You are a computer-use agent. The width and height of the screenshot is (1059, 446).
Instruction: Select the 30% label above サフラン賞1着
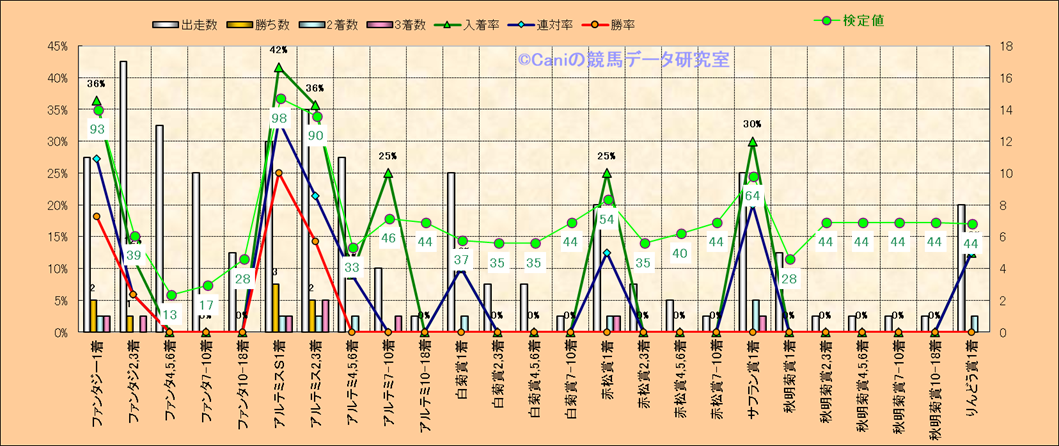click(x=752, y=124)
